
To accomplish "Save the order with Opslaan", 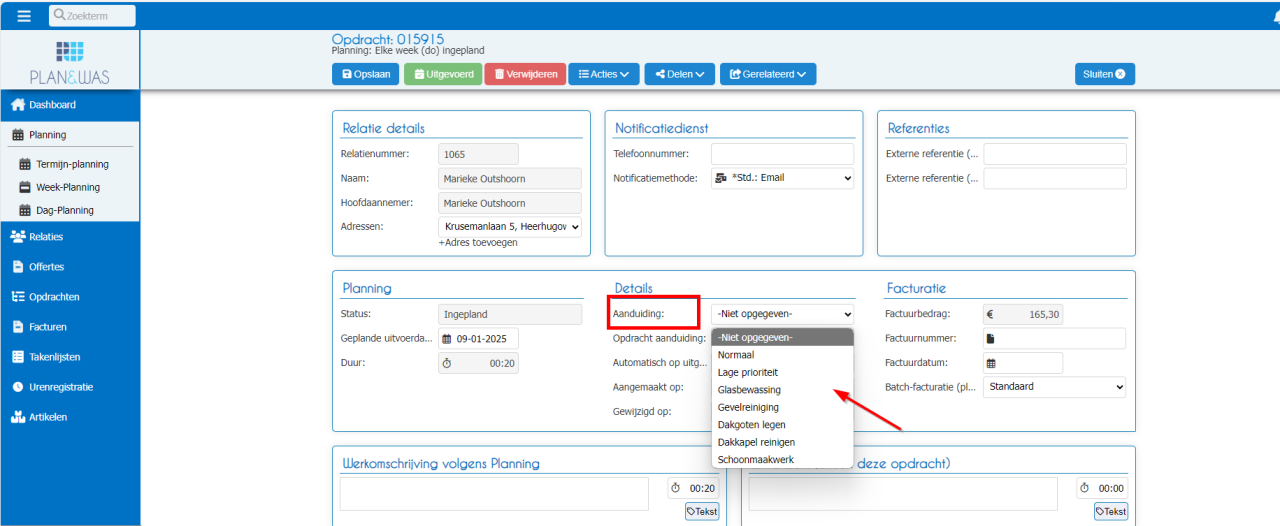I will [366, 74].
